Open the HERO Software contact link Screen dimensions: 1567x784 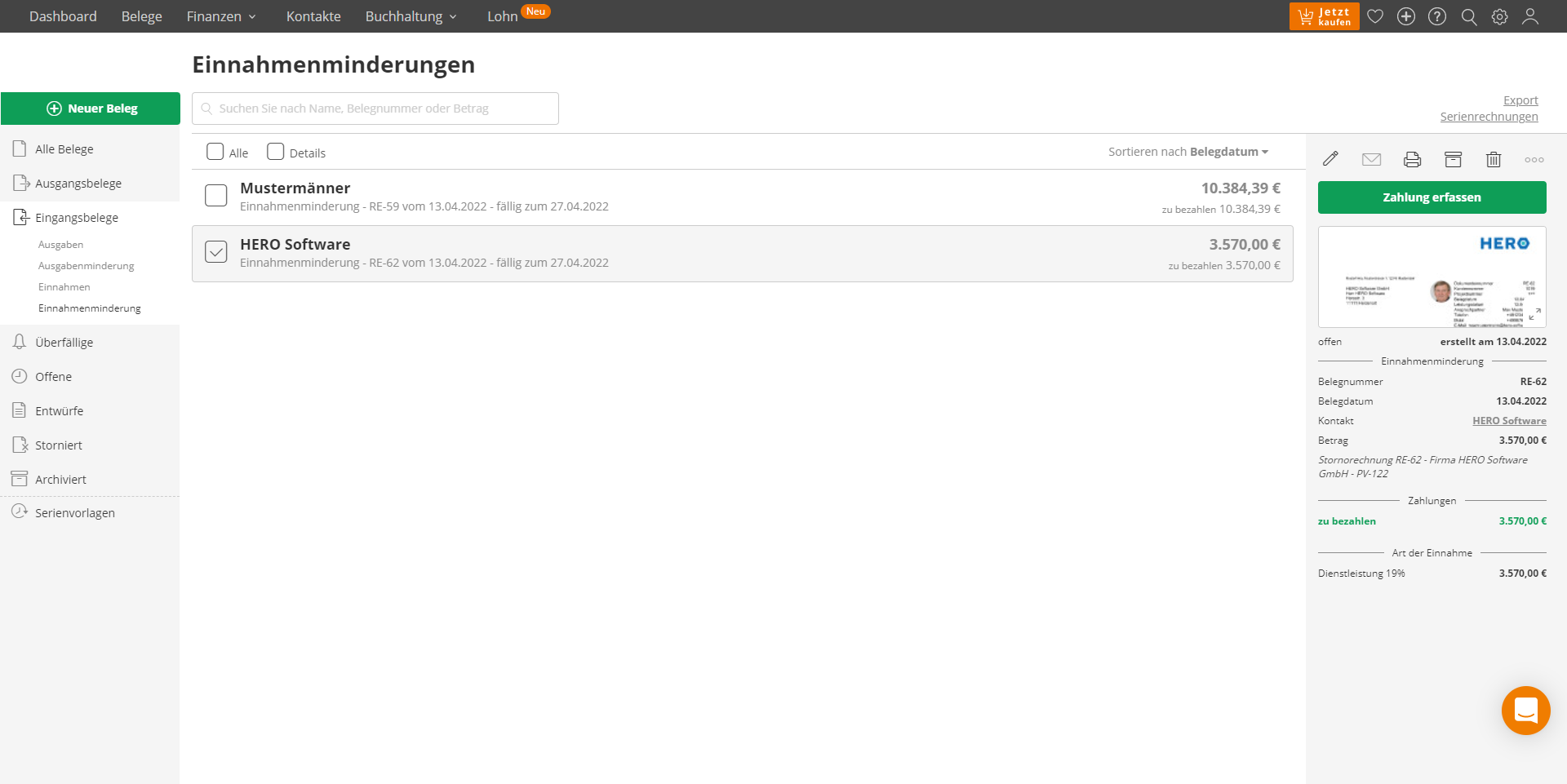(x=1509, y=421)
